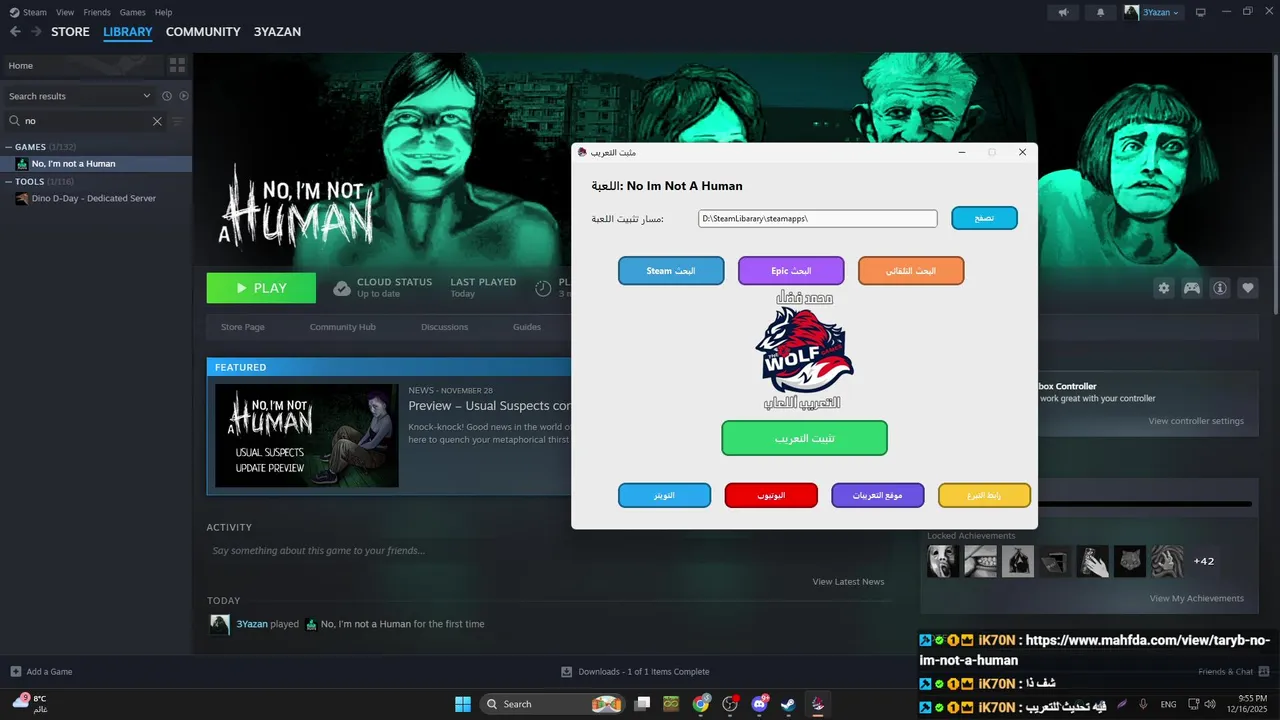The image size is (1280, 720).
Task: Open controller layout icon for the game
Action: (x=1192, y=288)
